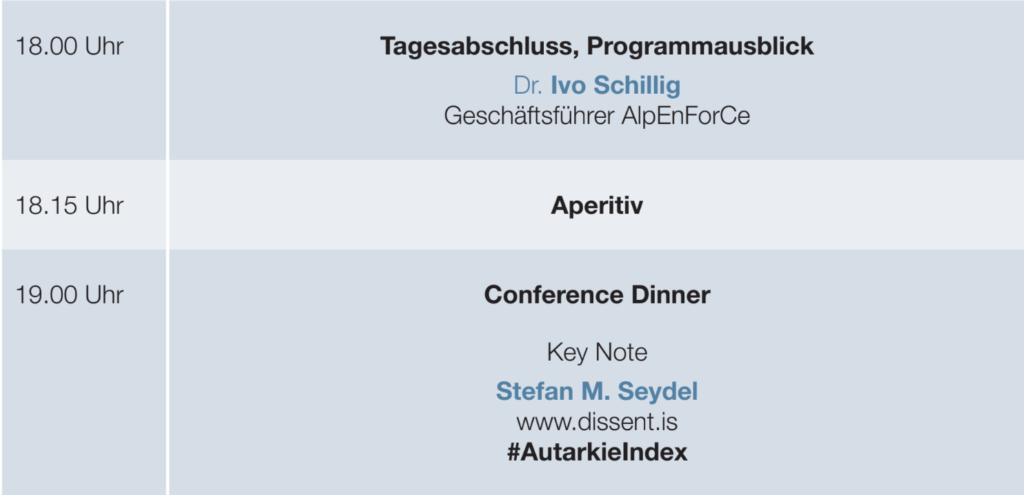Click the 18.15 Uhr time label

(x=70, y=206)
